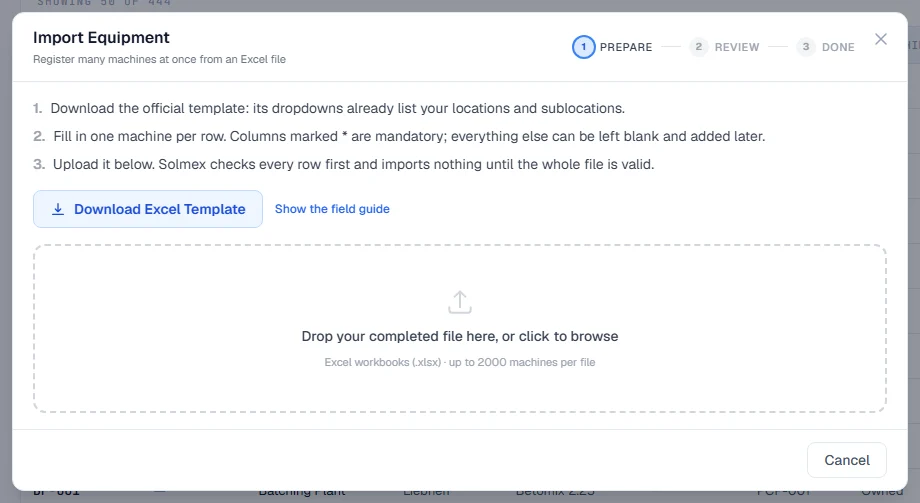Select step 3 Done indicator
Screen dimensions: 920x503
(806, 47)
